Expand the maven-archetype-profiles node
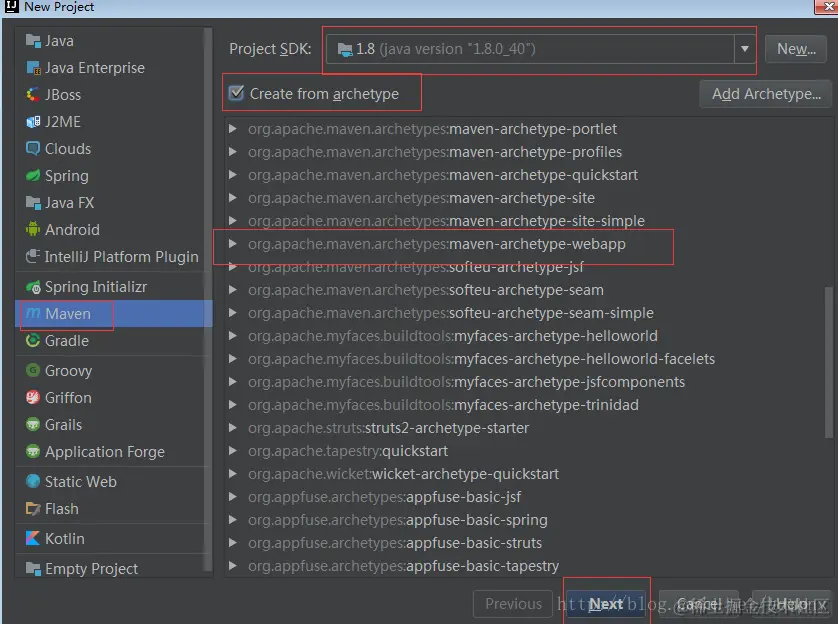838x624 pixels. point(232,152)
